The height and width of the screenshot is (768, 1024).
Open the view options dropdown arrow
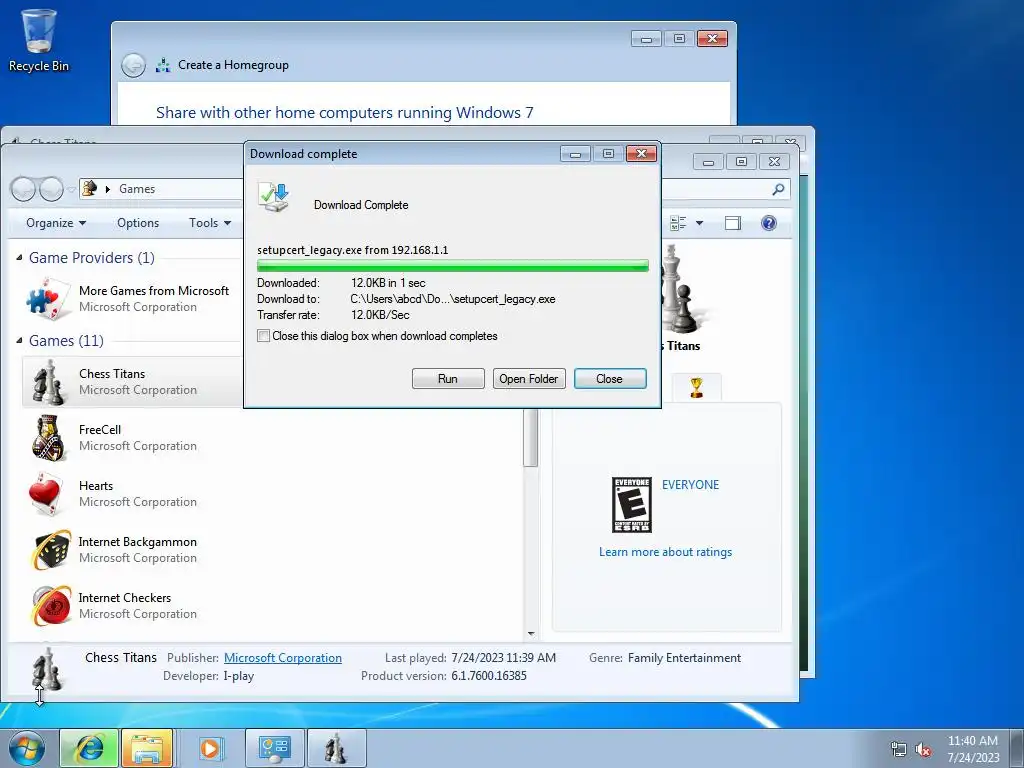pos(699,223)
